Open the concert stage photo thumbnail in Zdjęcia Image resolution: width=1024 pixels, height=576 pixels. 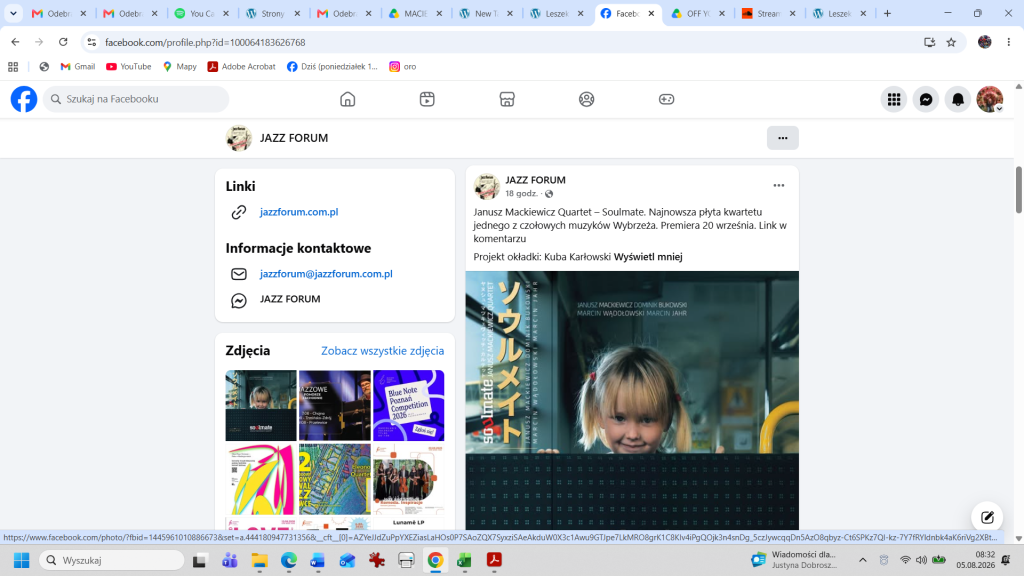click(335, 406)
